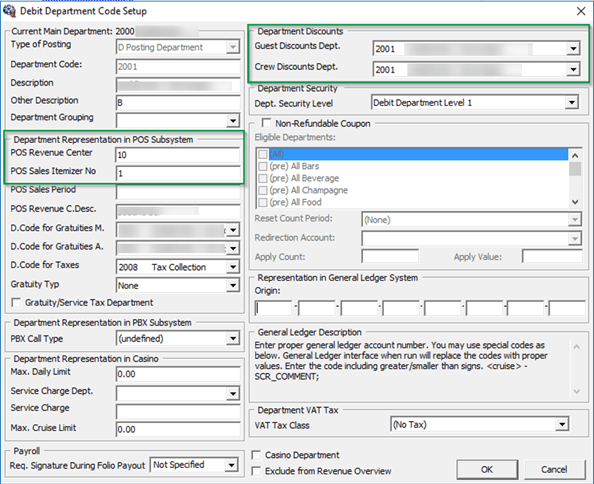Open the Service Charge Dept. dropdown

point(233,394)
